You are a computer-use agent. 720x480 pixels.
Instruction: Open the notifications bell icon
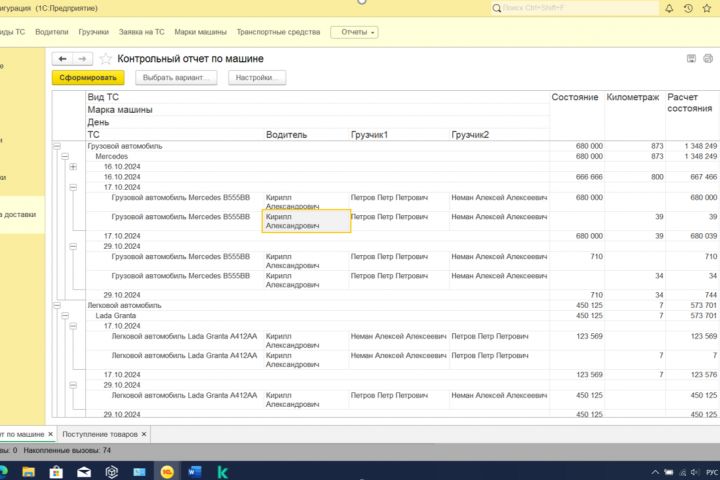[669, 8]
